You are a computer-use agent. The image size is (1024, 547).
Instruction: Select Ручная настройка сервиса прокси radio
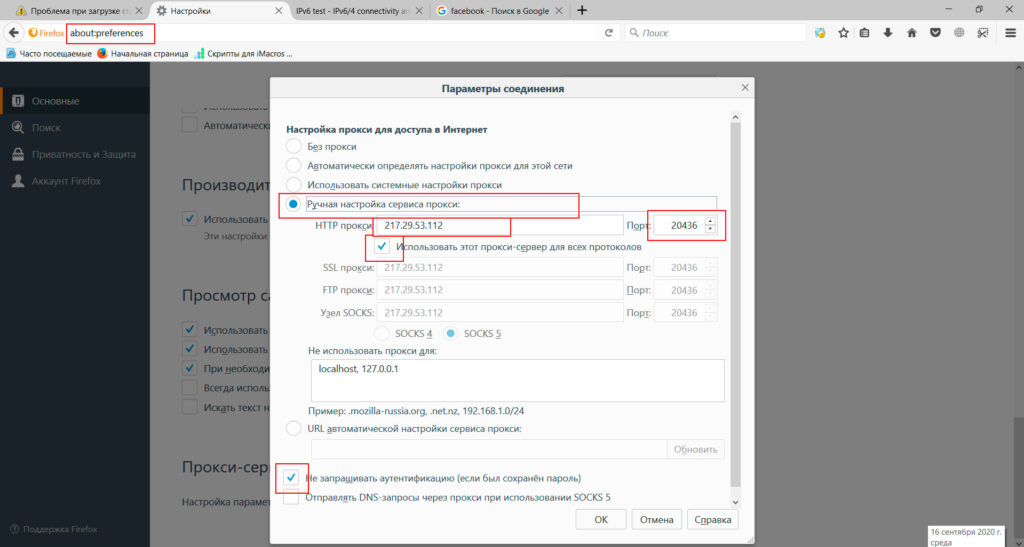click(x=293, y=204)
